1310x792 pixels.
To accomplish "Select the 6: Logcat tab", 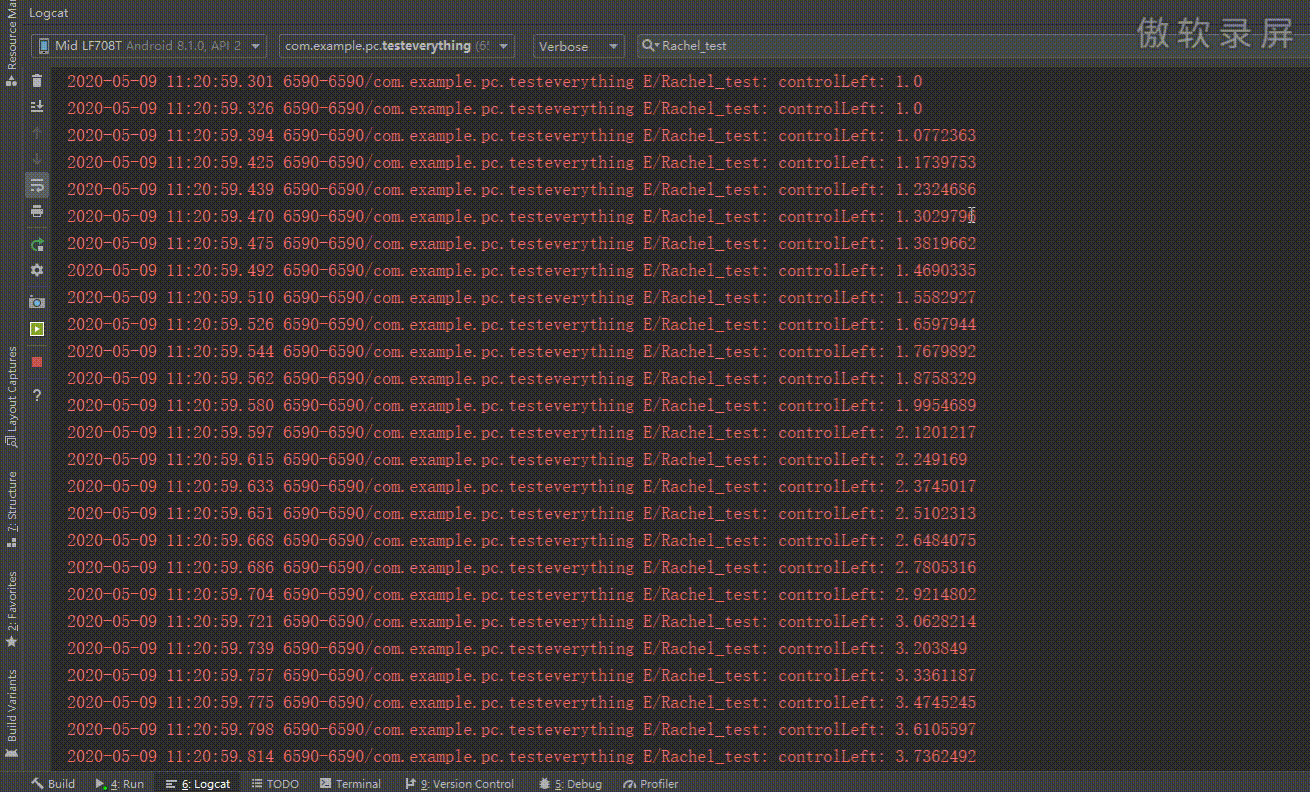I will pyautogui.click(x=198, y=784).
